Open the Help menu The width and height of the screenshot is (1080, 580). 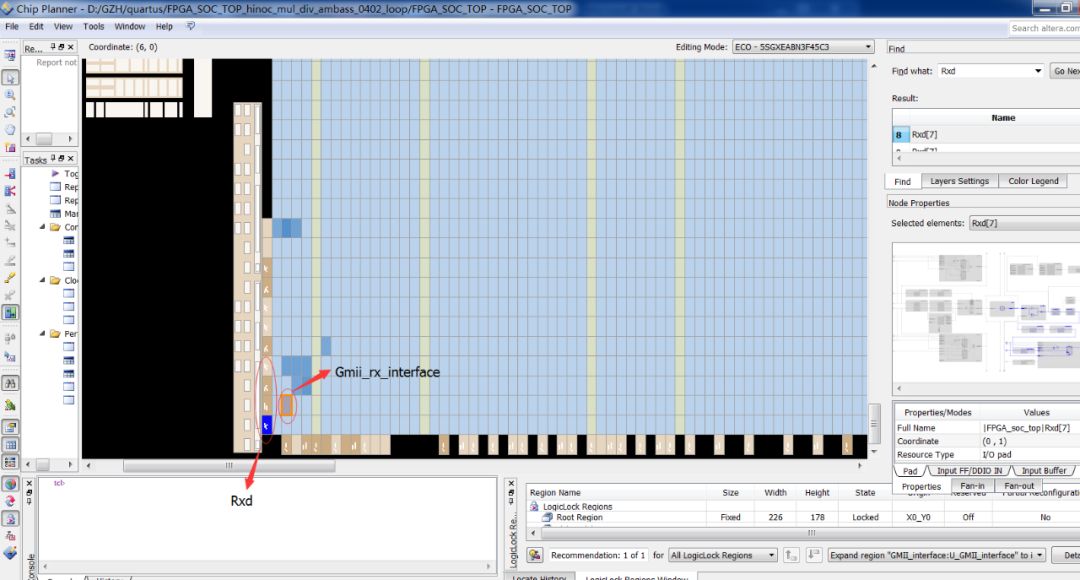[x=164, y=26]
